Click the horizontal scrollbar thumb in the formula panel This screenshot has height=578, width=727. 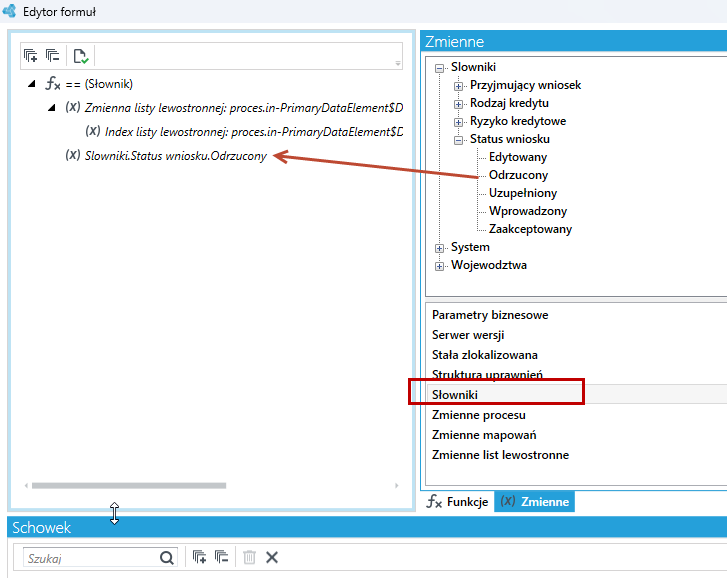(x=129, y=486)
